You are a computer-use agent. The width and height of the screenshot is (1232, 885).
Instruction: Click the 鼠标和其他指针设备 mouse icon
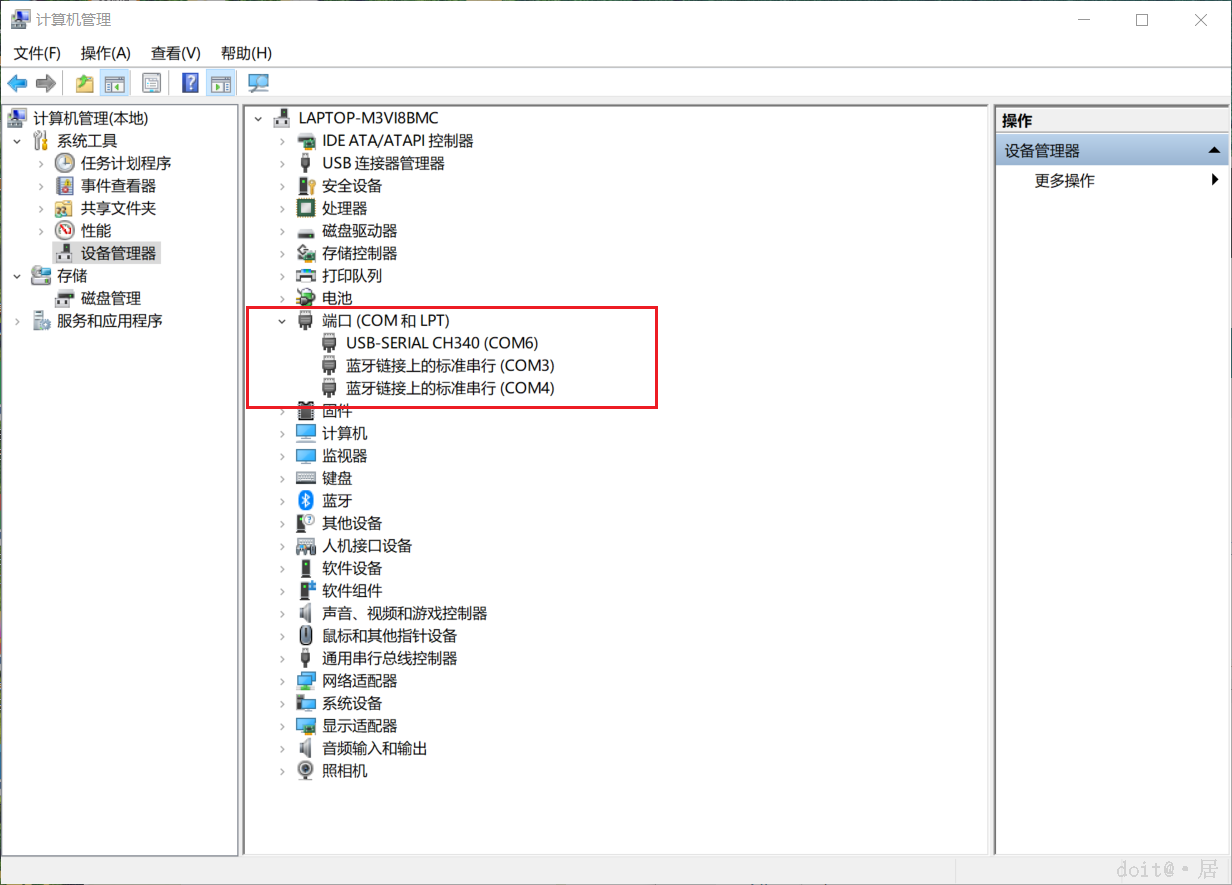[x=306, y=636]
